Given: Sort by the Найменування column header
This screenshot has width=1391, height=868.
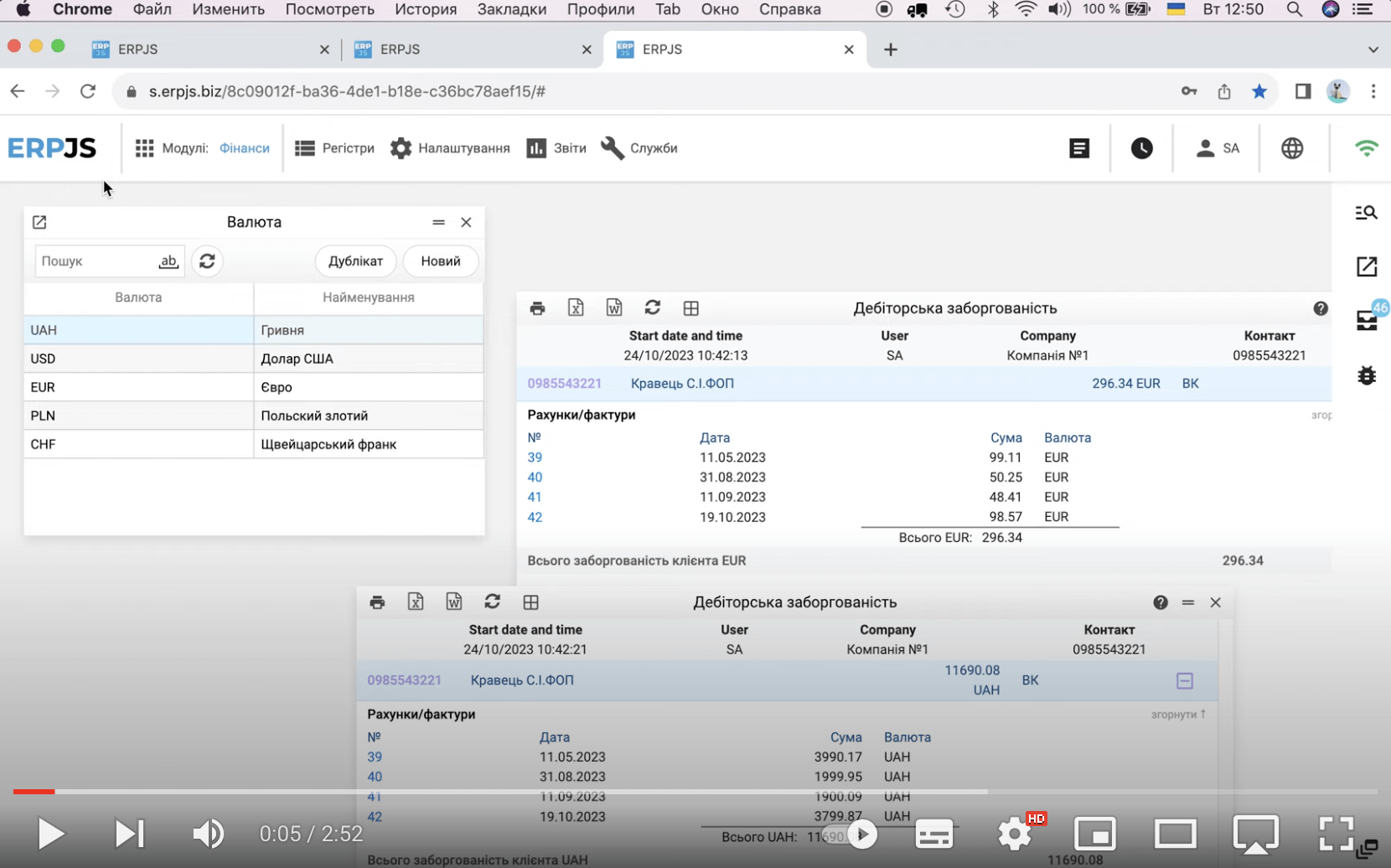Looking at the screenshot, I should [x=369, y=297].
